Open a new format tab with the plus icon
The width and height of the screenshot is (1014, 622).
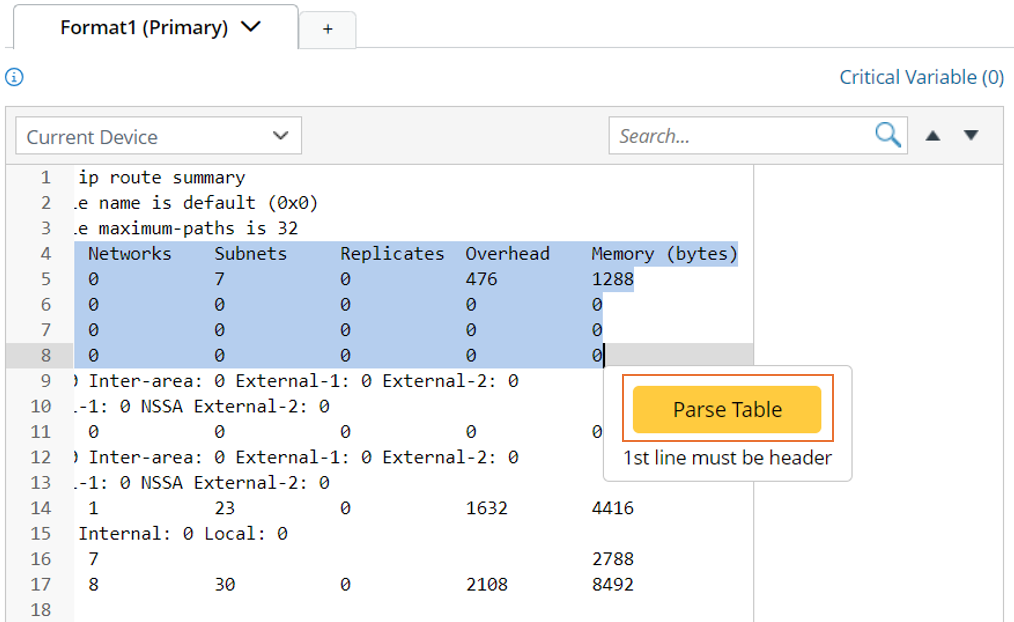coord(327,27)
